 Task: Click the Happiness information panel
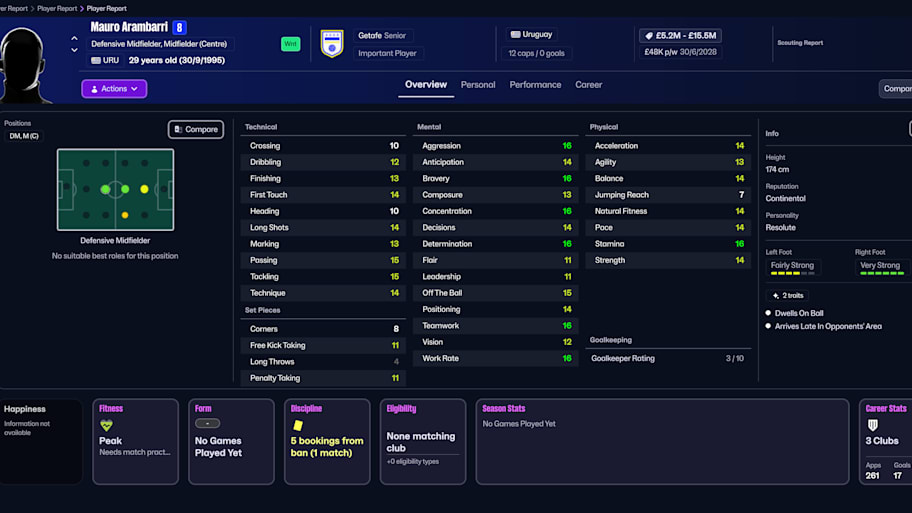pyautogui.click(x=41, y=441)
